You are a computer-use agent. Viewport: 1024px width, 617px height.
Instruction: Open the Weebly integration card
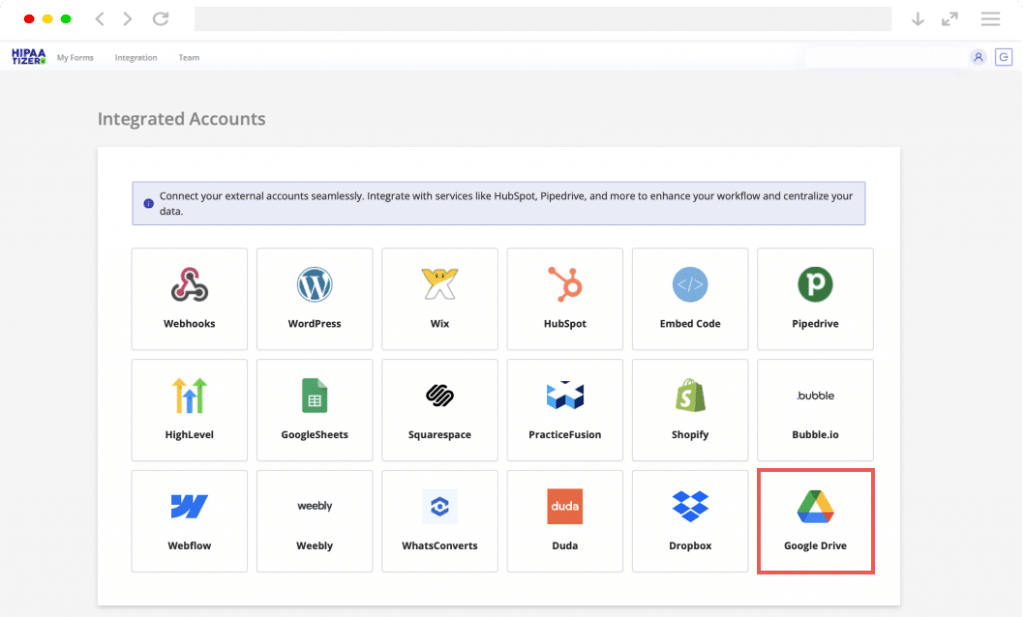(315, 521)
